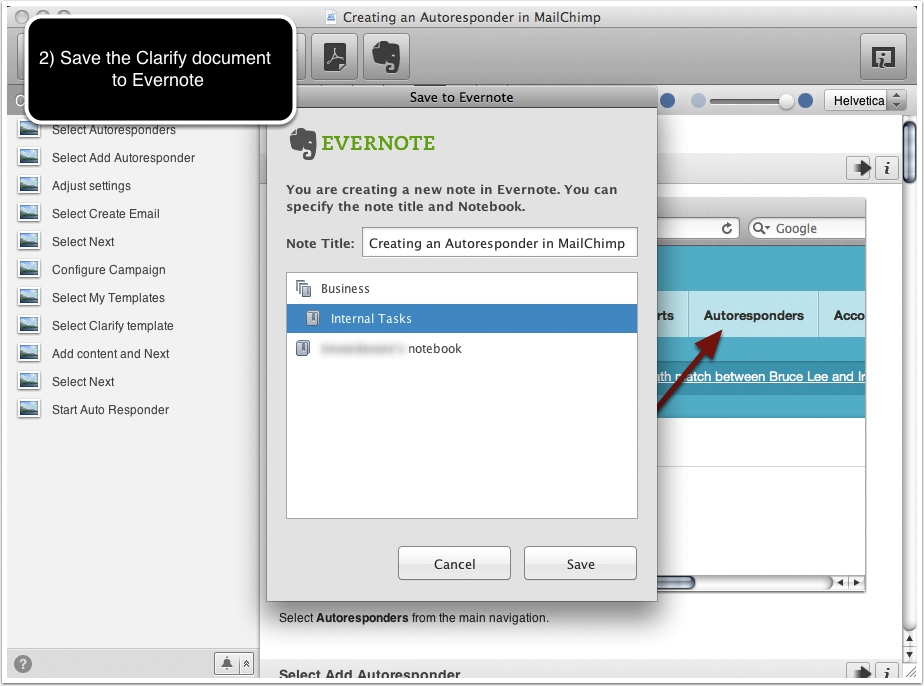
Task: Click the Cancel button
Action: click(x=454, y=563)
